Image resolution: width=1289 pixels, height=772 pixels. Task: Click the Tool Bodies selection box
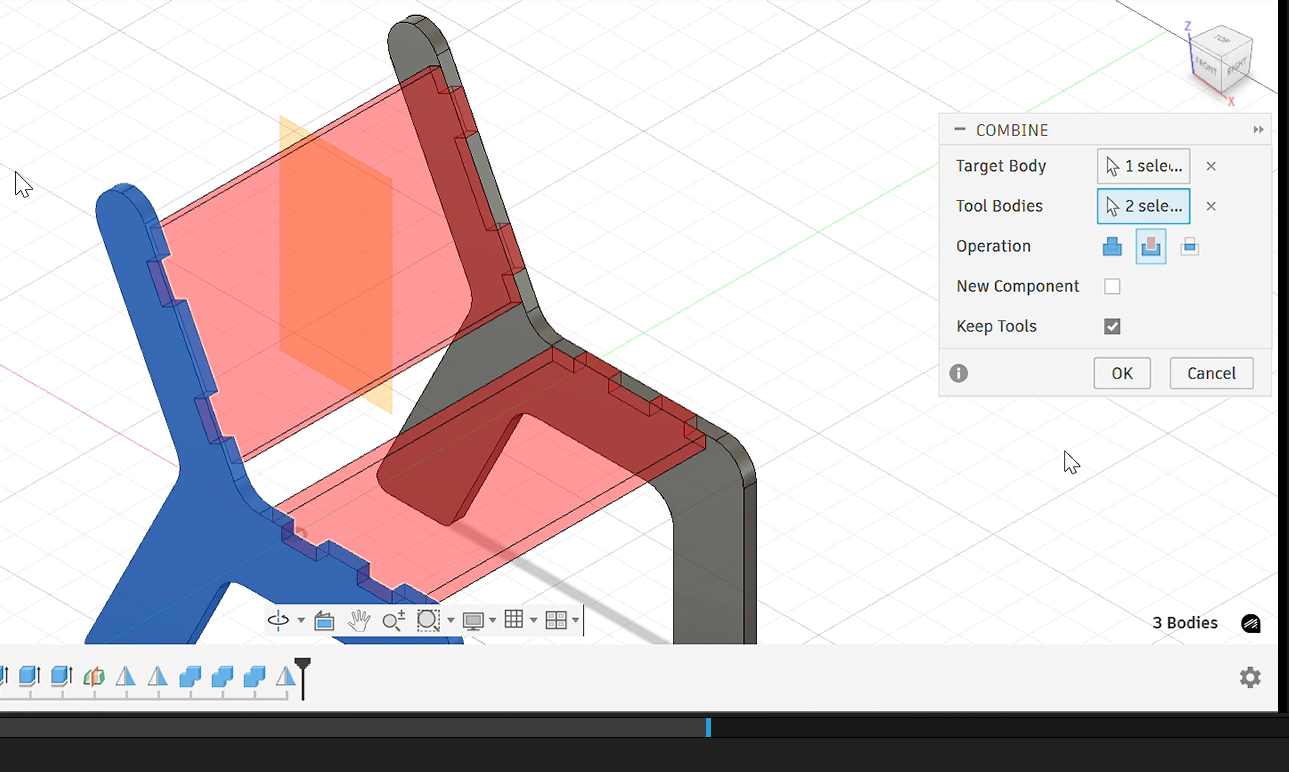click(x=1143, y=206)
